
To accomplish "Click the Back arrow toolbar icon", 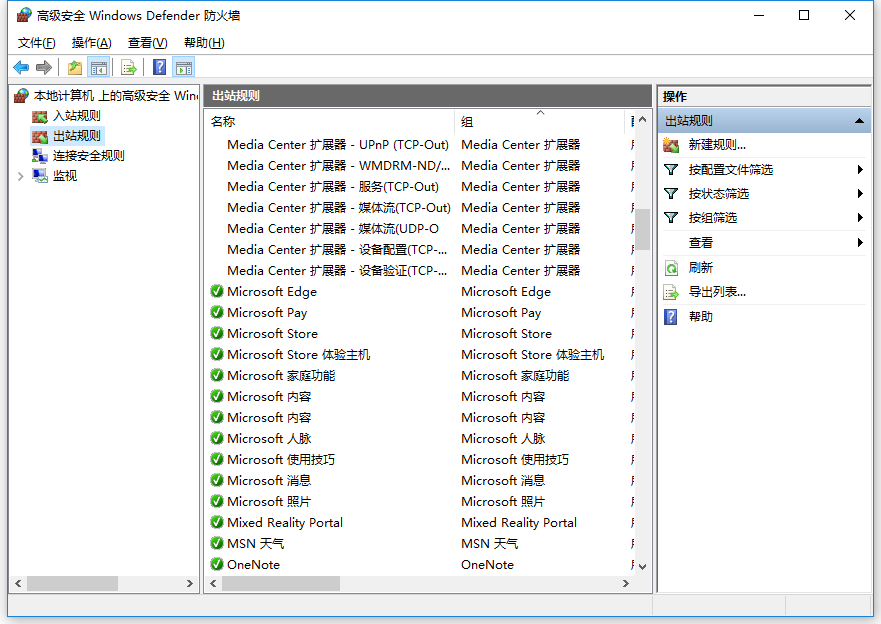I will tap(21, 67).
